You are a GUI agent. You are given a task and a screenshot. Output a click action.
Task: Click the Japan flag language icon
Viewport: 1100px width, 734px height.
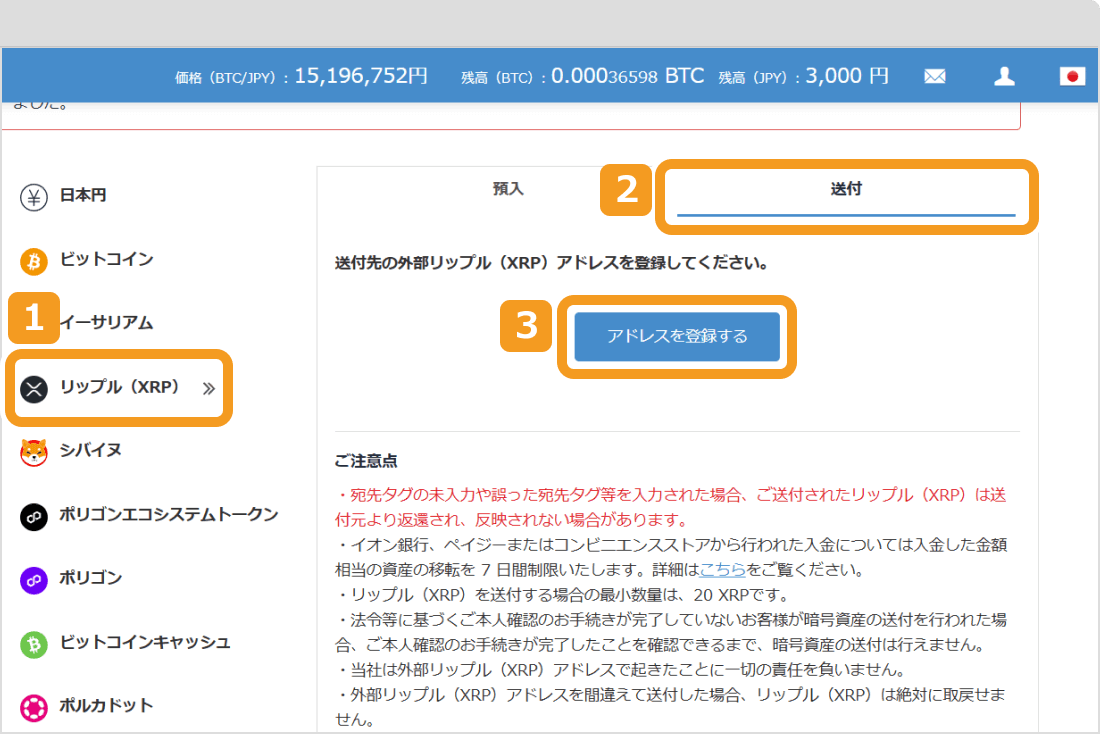click(1071, 75)
